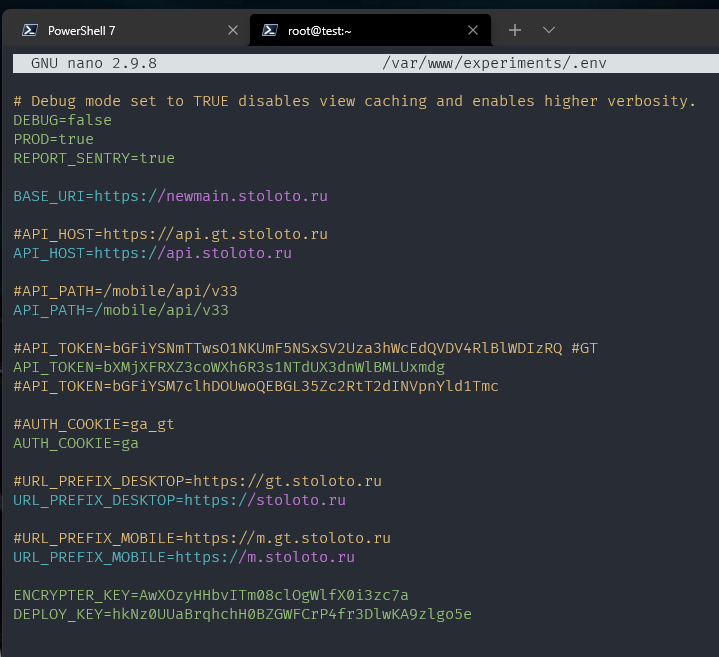
Task: Open a new tab with the plus button
Action: (x=515, y=30)
